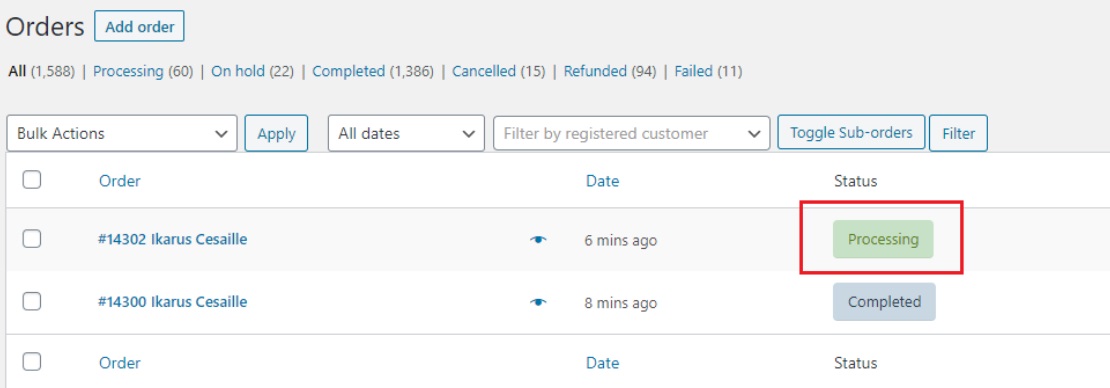
Task: Preview order #14302 with eye icon
Action: click(539, 240)
